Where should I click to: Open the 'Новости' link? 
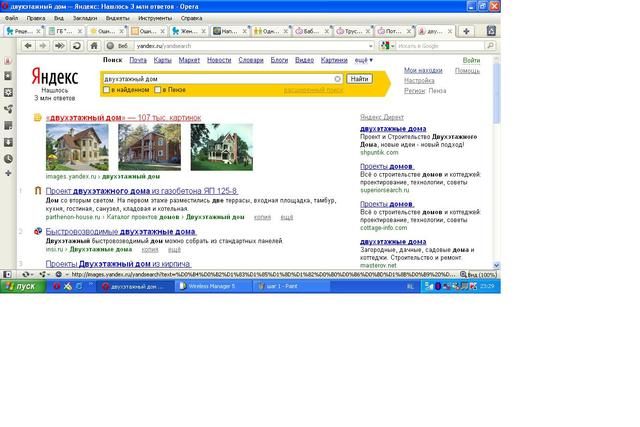point(219,60)
